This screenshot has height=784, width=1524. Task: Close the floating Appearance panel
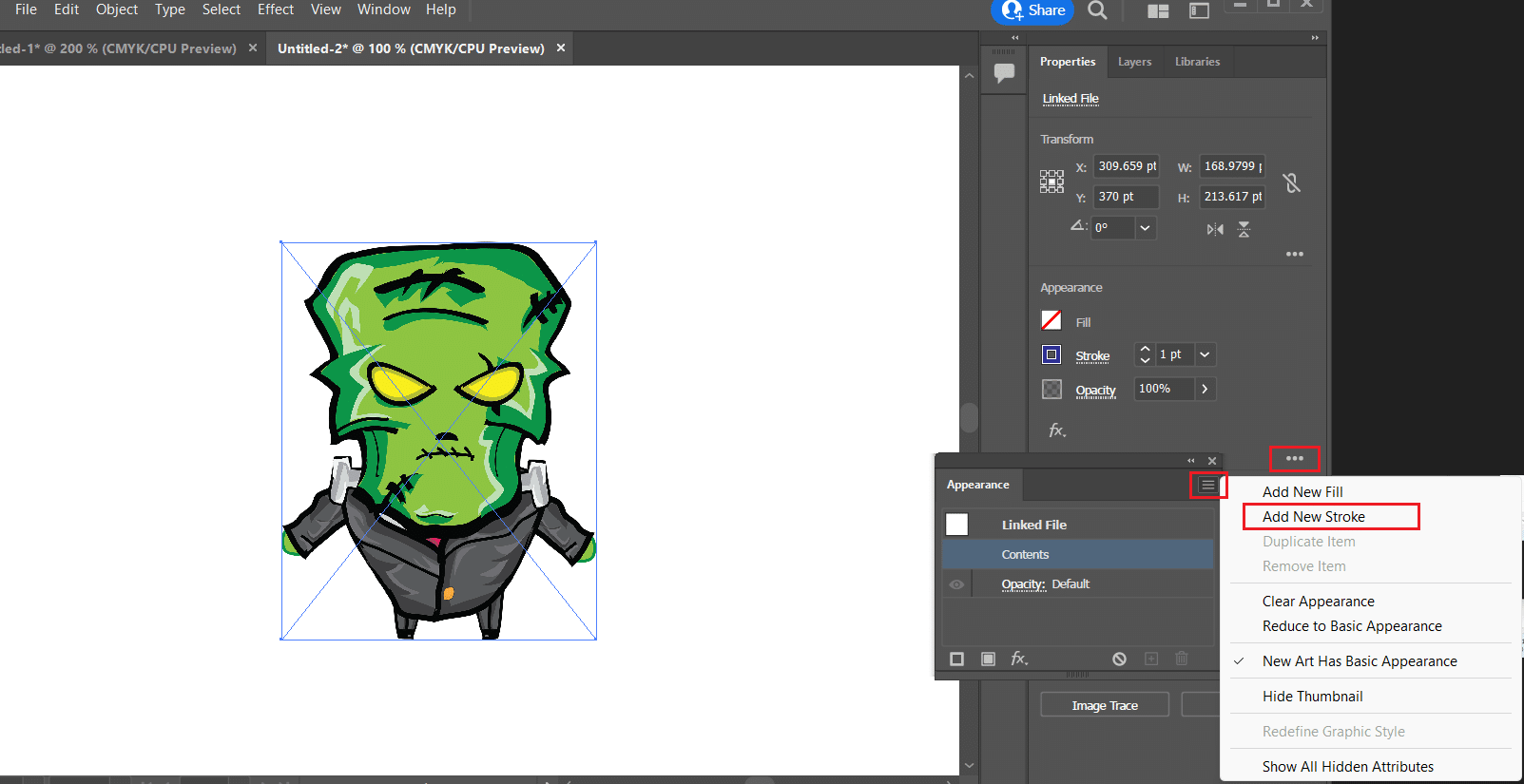[1212, 461]
